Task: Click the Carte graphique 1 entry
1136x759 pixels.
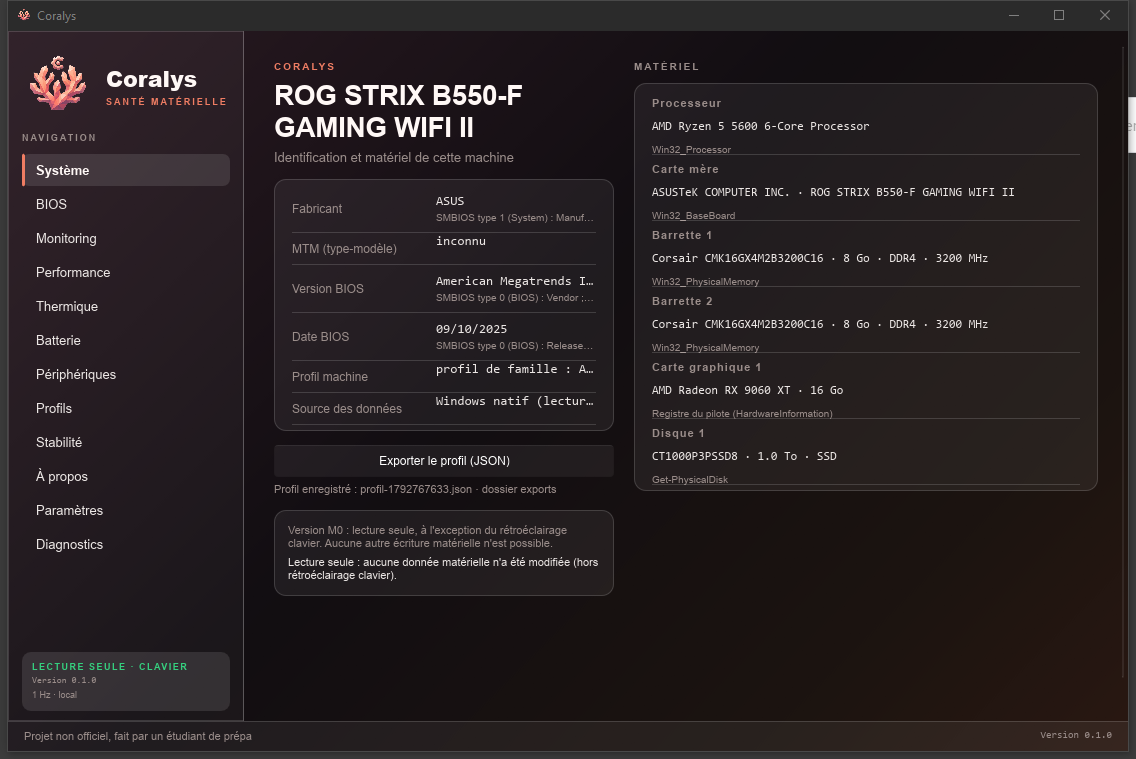Action: [x=865, y=390]
